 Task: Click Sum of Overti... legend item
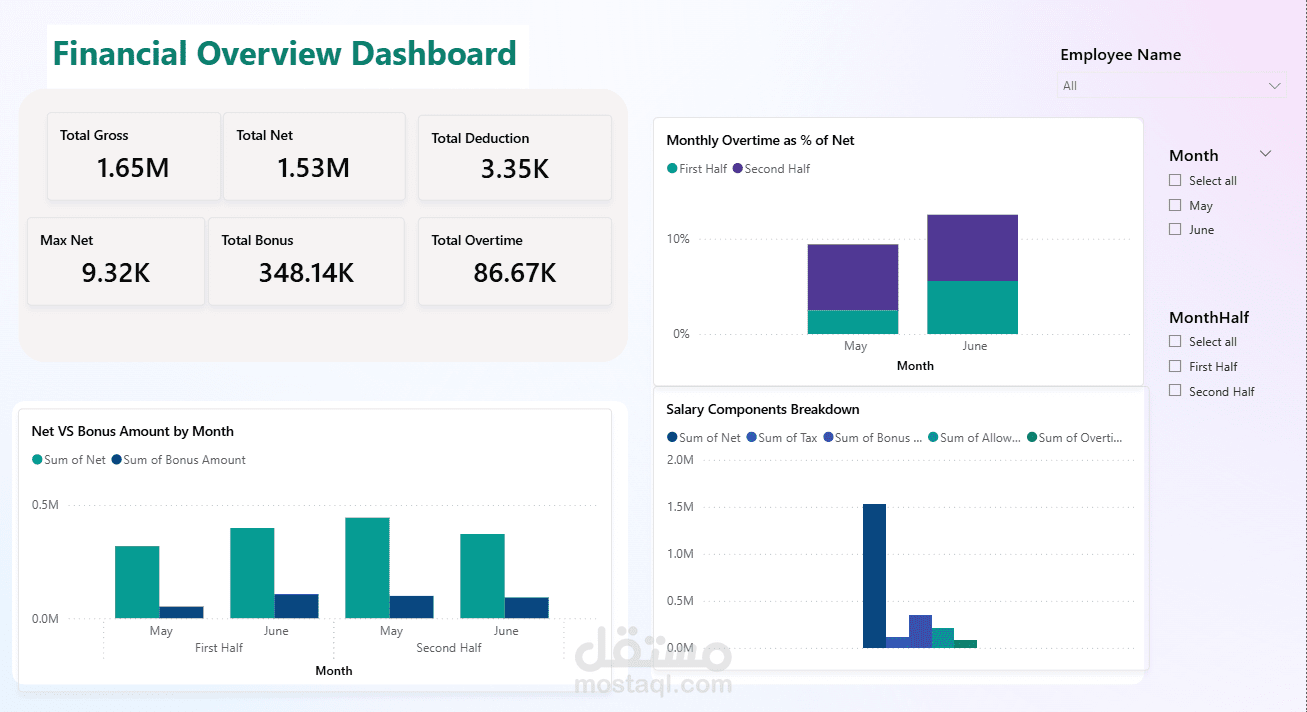[x=1075, y=438]
